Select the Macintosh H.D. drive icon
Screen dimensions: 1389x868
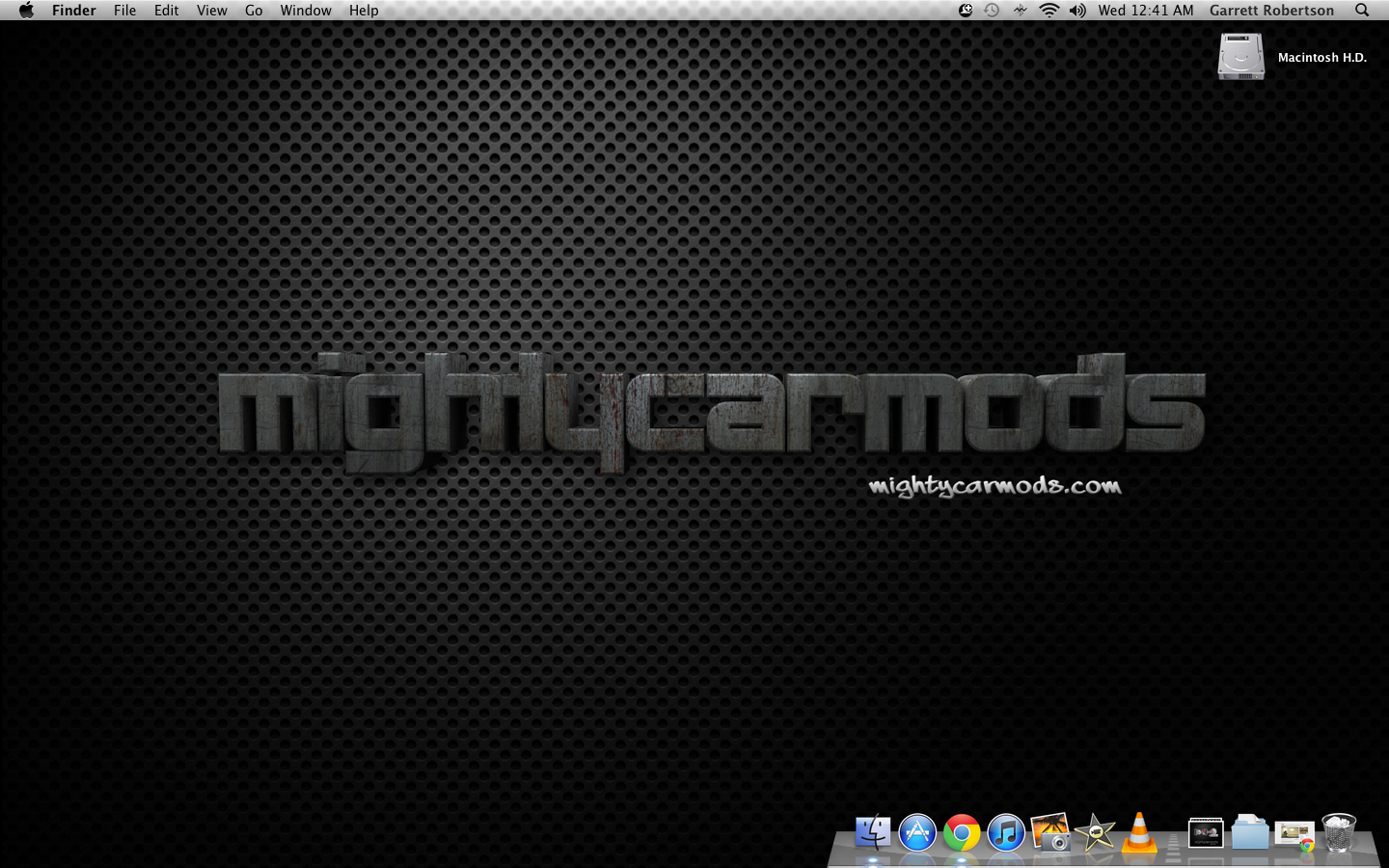pos(1241,57)
